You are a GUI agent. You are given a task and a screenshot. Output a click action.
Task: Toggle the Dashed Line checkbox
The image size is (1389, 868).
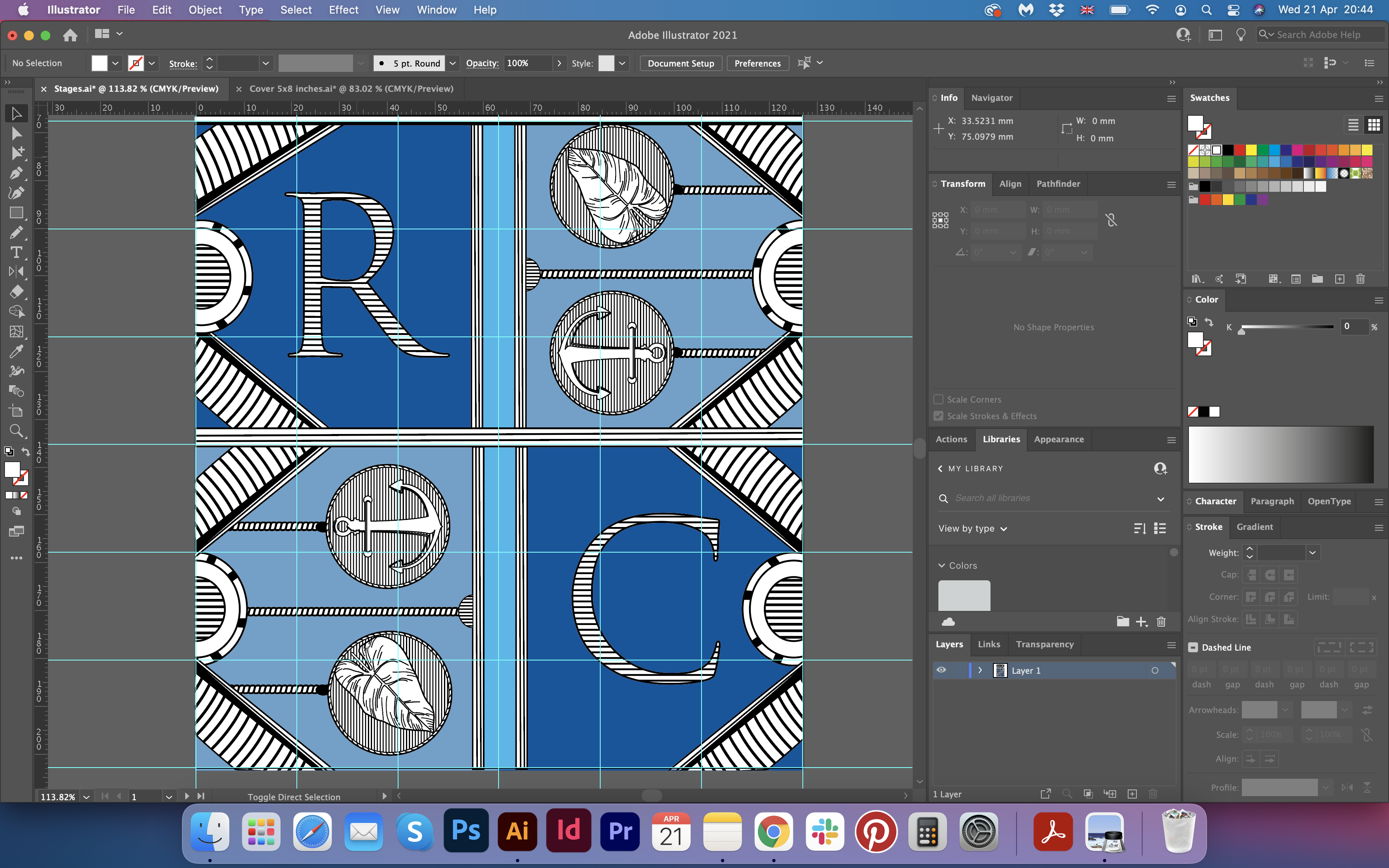tap(1193, 648)
